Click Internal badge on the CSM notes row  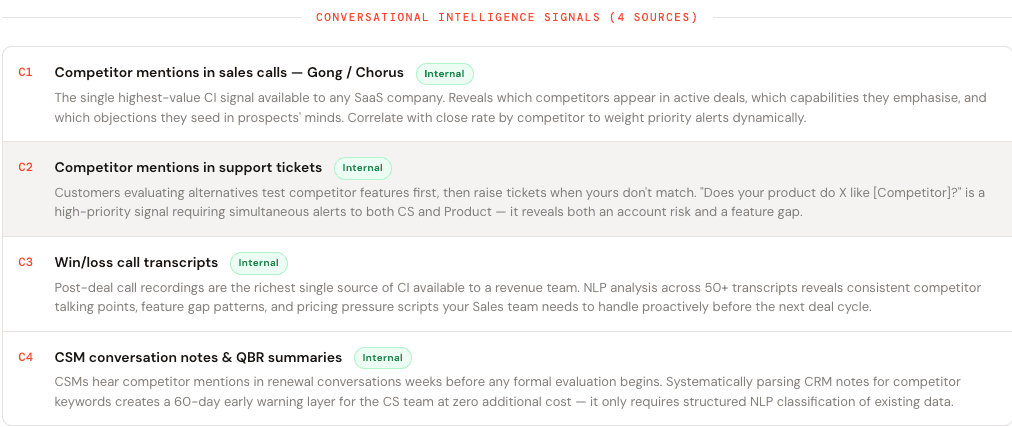tap(383, 358)
